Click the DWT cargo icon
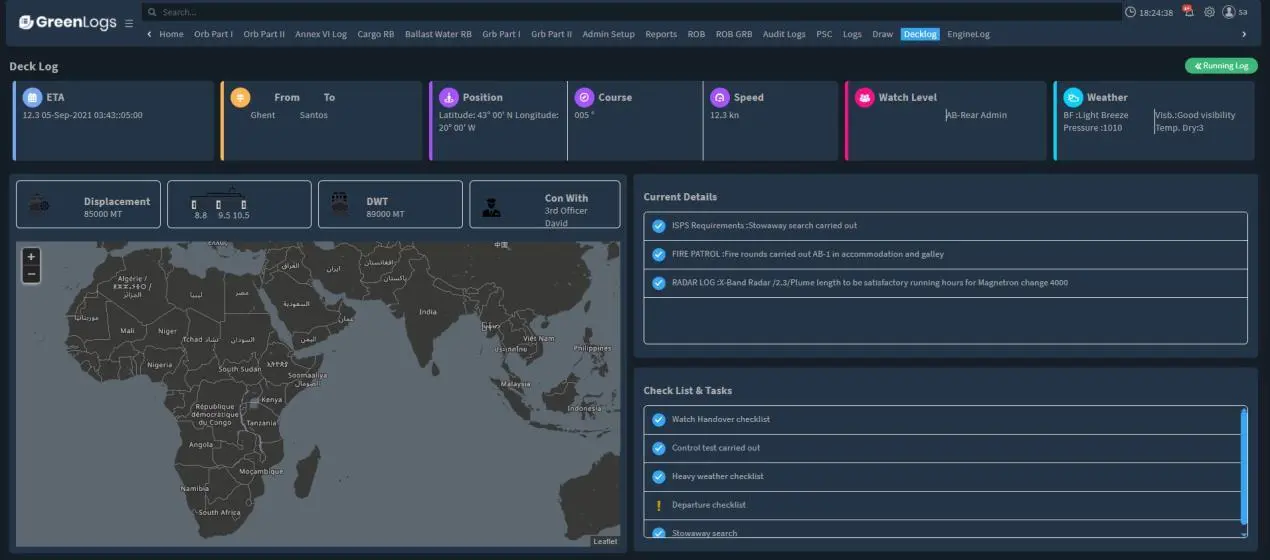This screenshot has height=560, width=1270. 339,205
